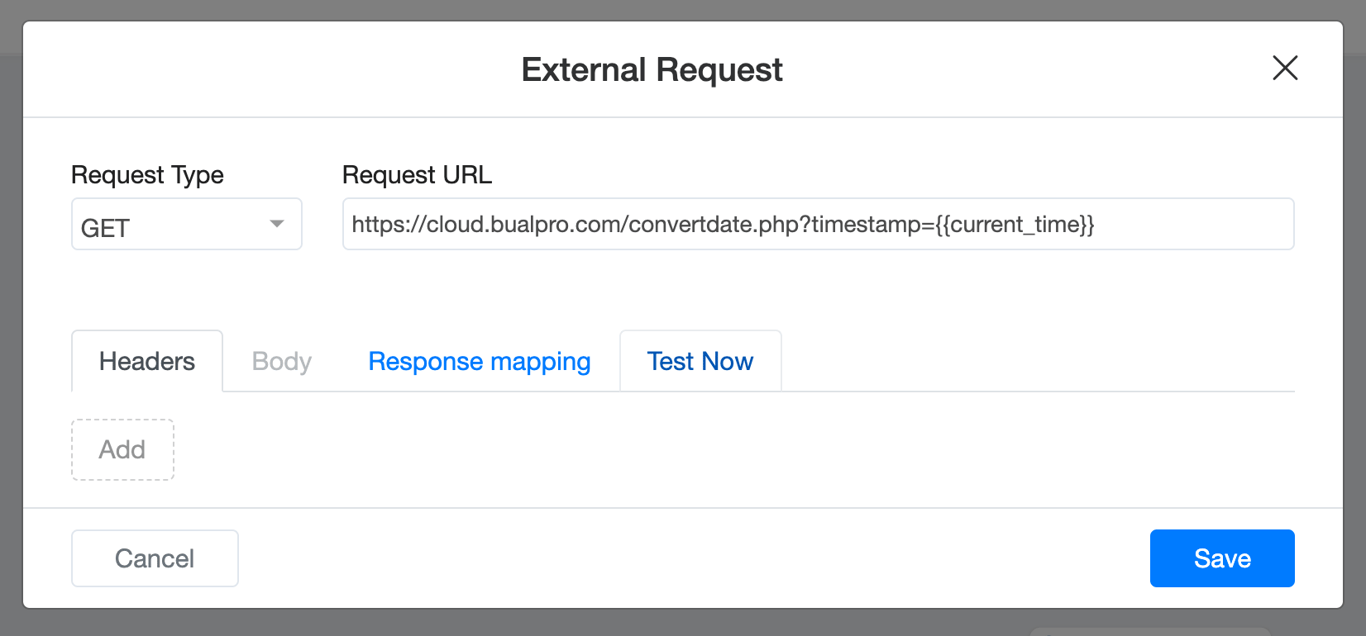1366x636 pixels.
Task: Open the Request Type dropdown
Action: (x=186, y=225)
